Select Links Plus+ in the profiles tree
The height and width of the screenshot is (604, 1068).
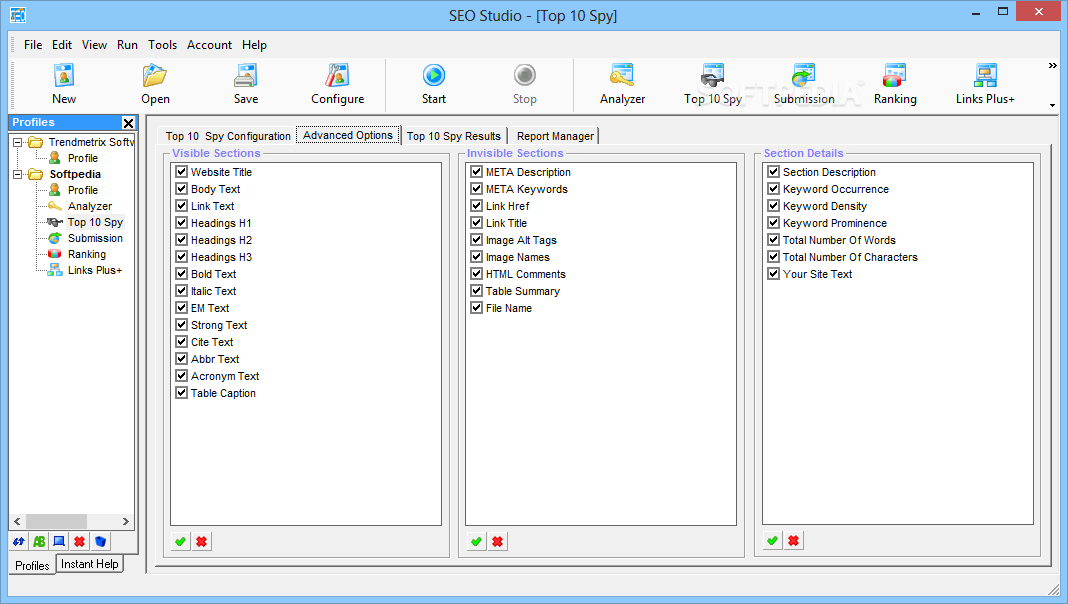click(95, 270)
